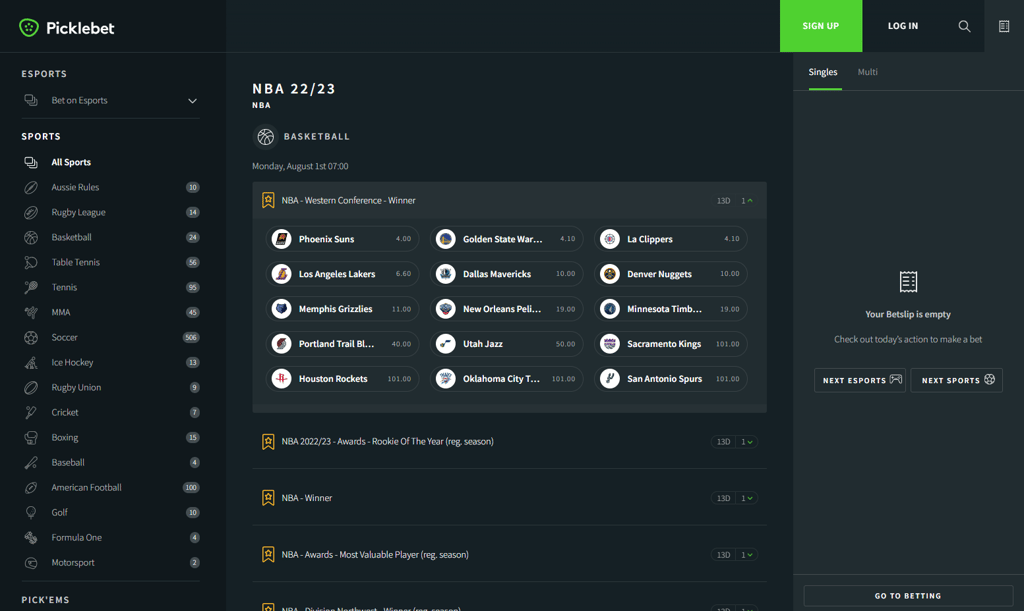Click the Next Esports button
1024x611 pixels.
pos(859,380)
